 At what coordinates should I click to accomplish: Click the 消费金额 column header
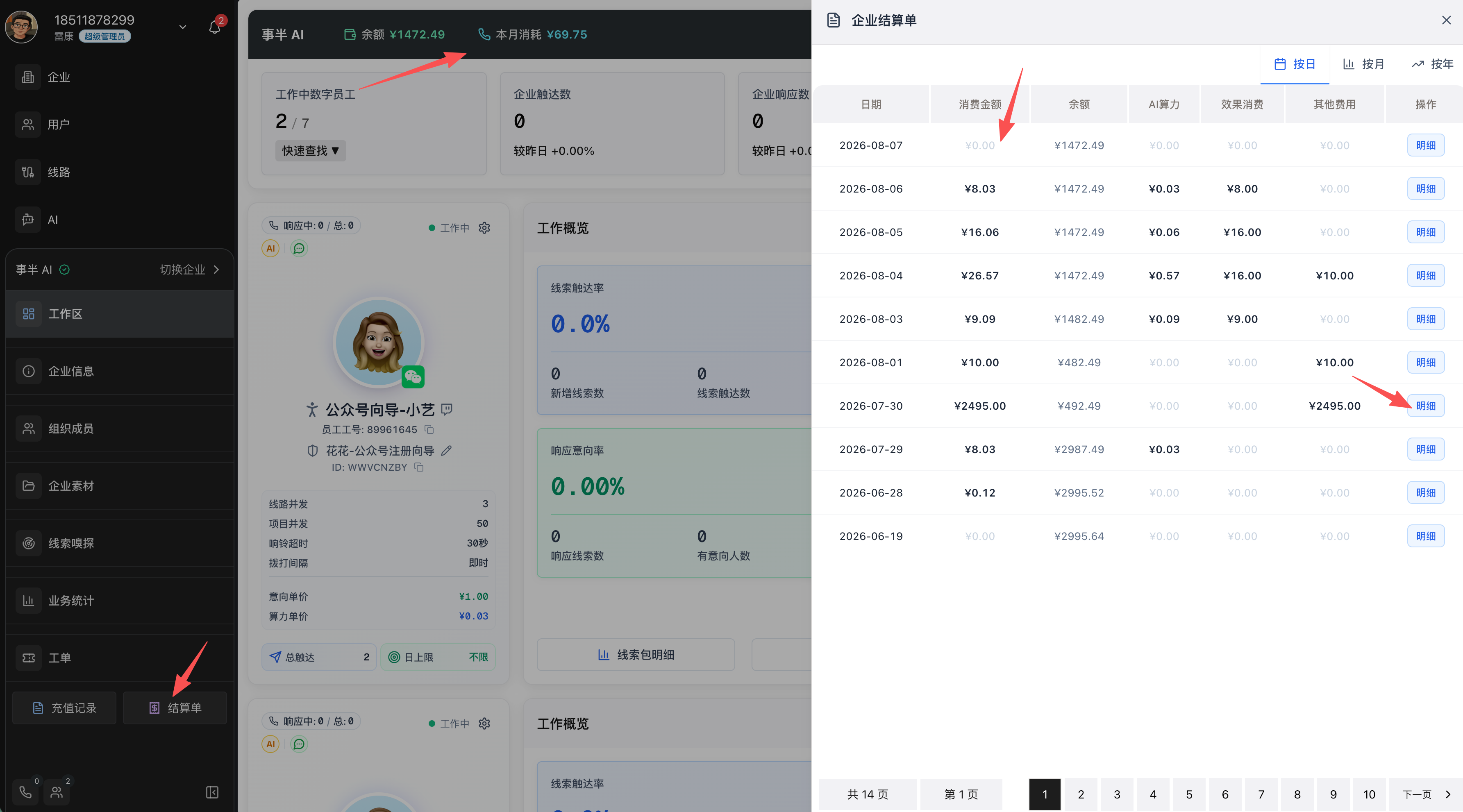pos(980,104)
